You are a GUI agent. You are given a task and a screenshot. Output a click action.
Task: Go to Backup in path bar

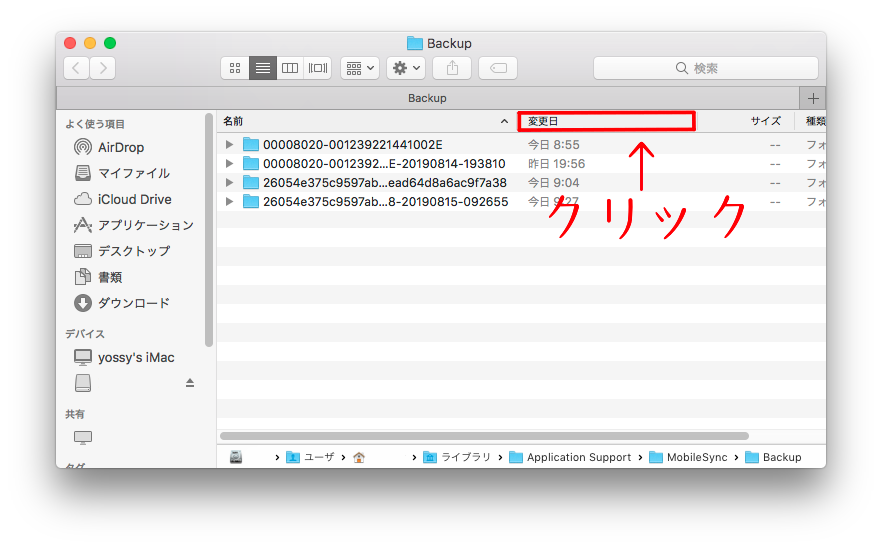(x=773, y=457)
